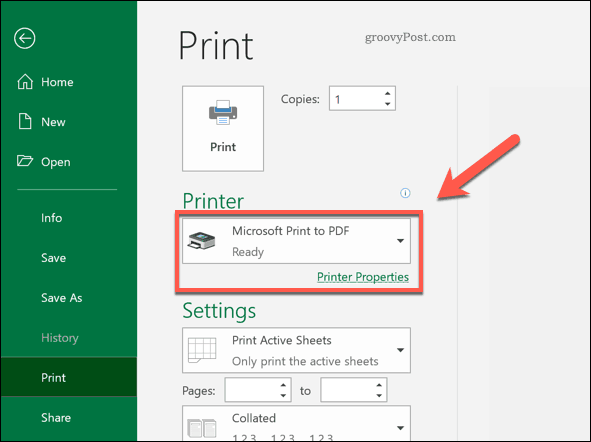Decrease the Pages from value
This screenshot has width=591, height=442.
click(283, 395)
